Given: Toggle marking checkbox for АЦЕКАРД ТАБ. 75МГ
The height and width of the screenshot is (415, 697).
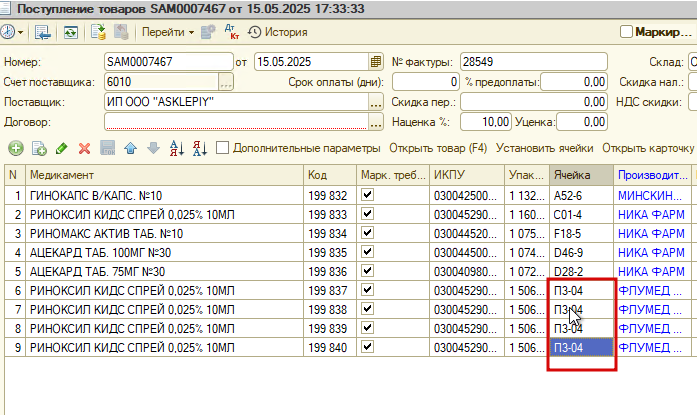Looking at the screenshot, I should (x=367, y=271).
